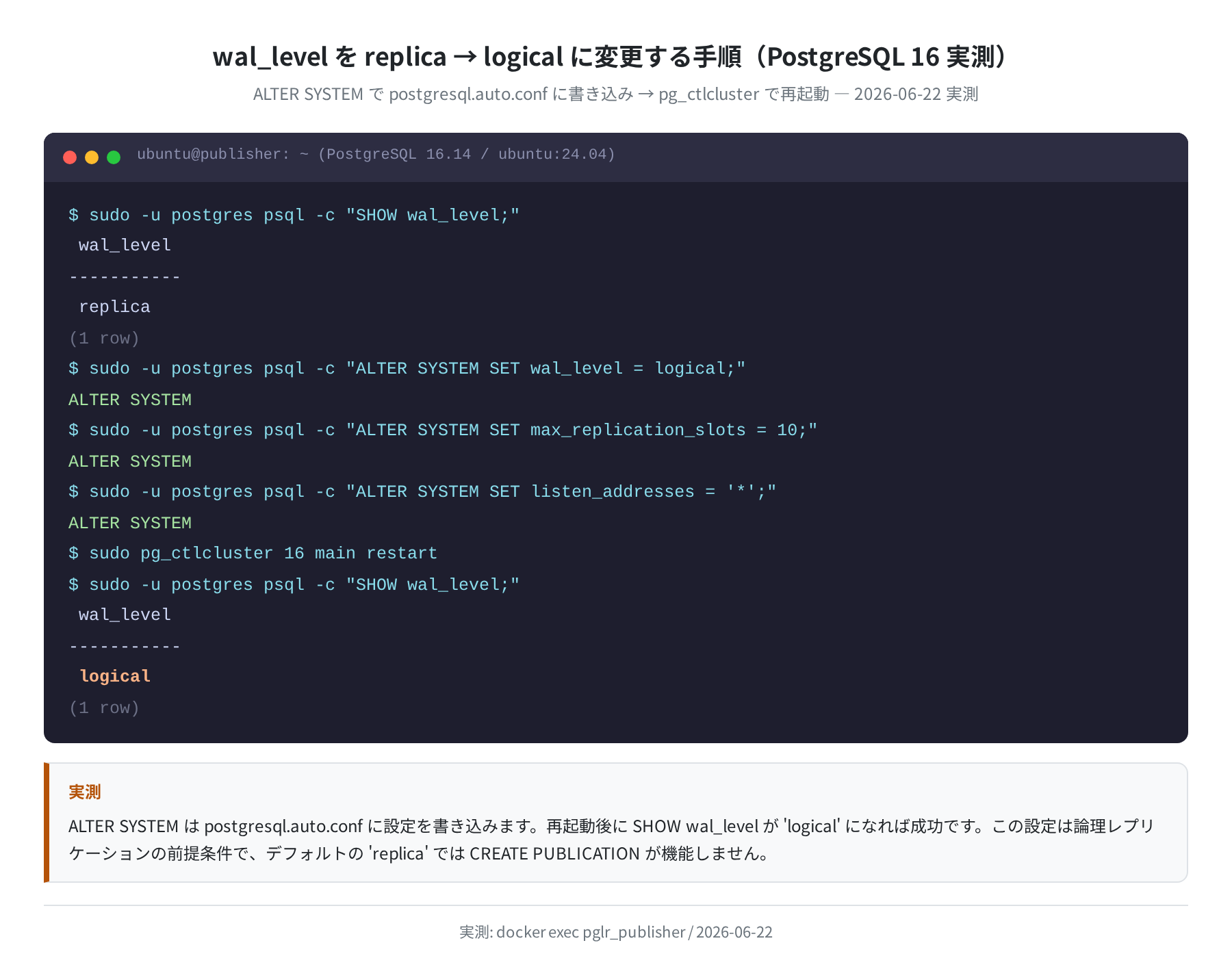
Task: Click the first '(1 row)' line under replica
Action: tap(104, 338)
